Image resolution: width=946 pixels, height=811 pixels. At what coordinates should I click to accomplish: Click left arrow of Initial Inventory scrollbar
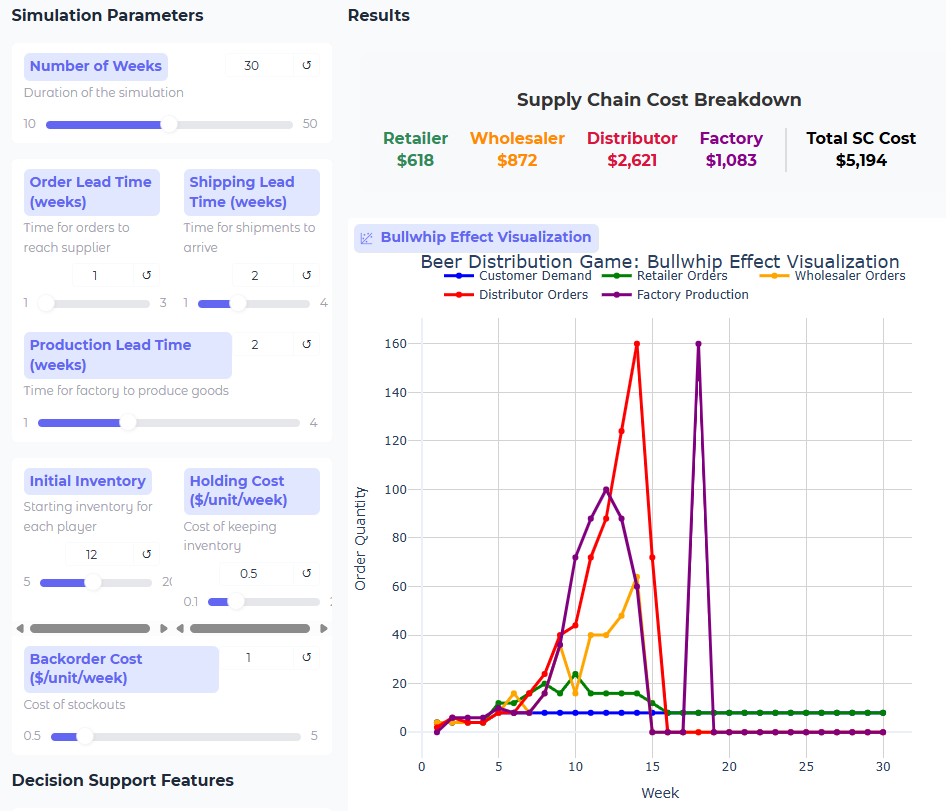coord(20,629)
